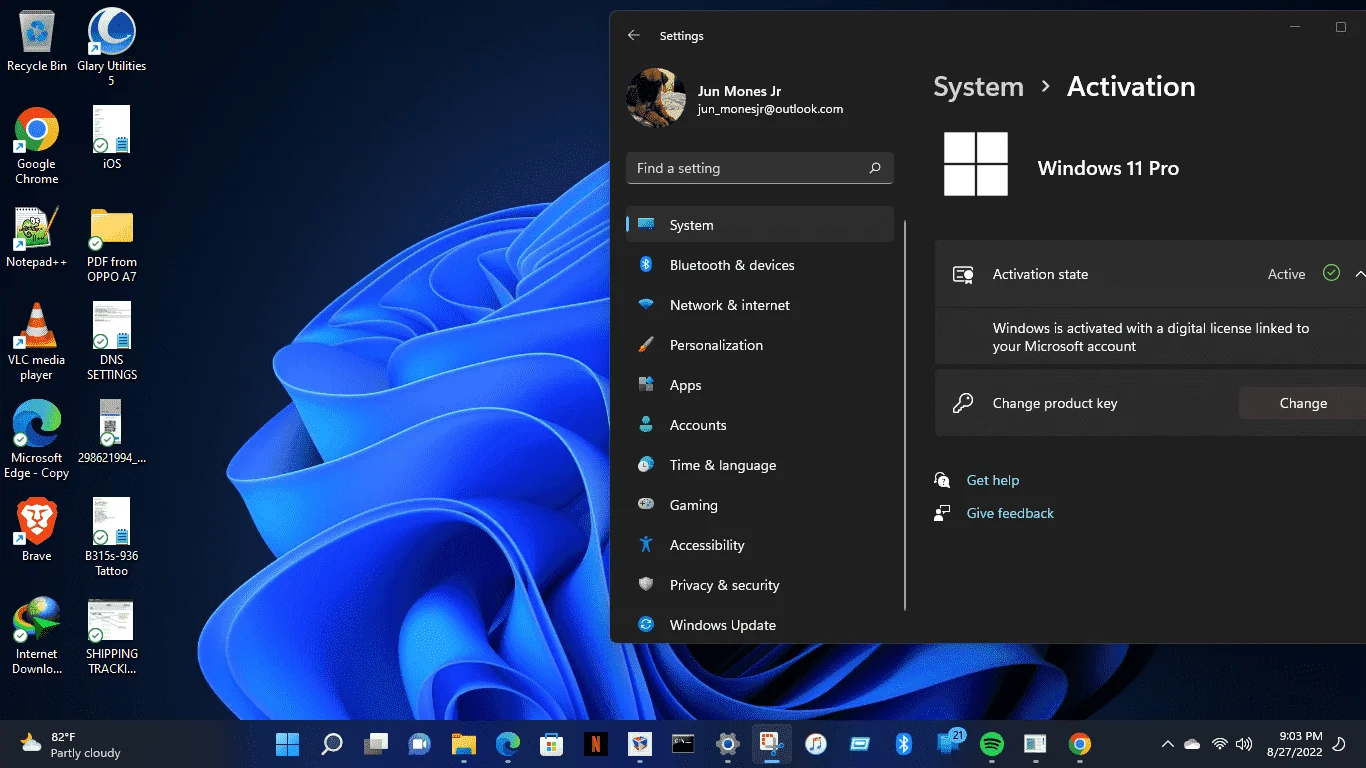Open Netflix from the taskbar
Viewport: 1366px width, 768px height.
tap(596, 744)
